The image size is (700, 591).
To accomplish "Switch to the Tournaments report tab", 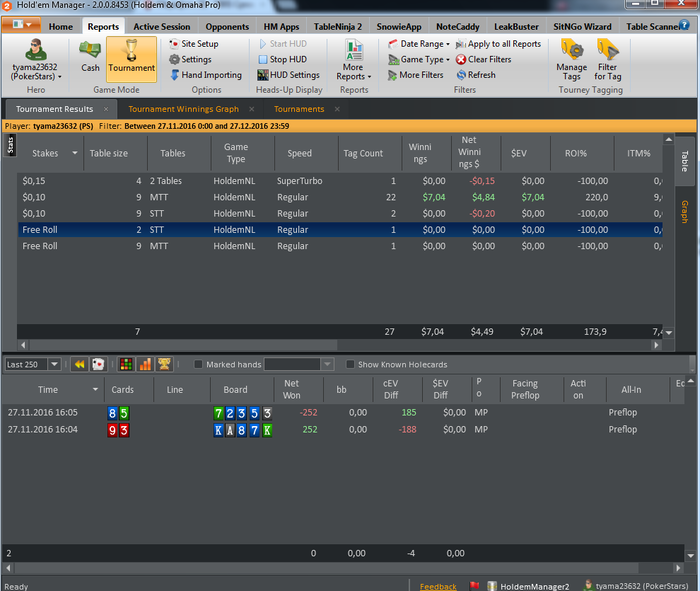I will [x=299, y=109].
